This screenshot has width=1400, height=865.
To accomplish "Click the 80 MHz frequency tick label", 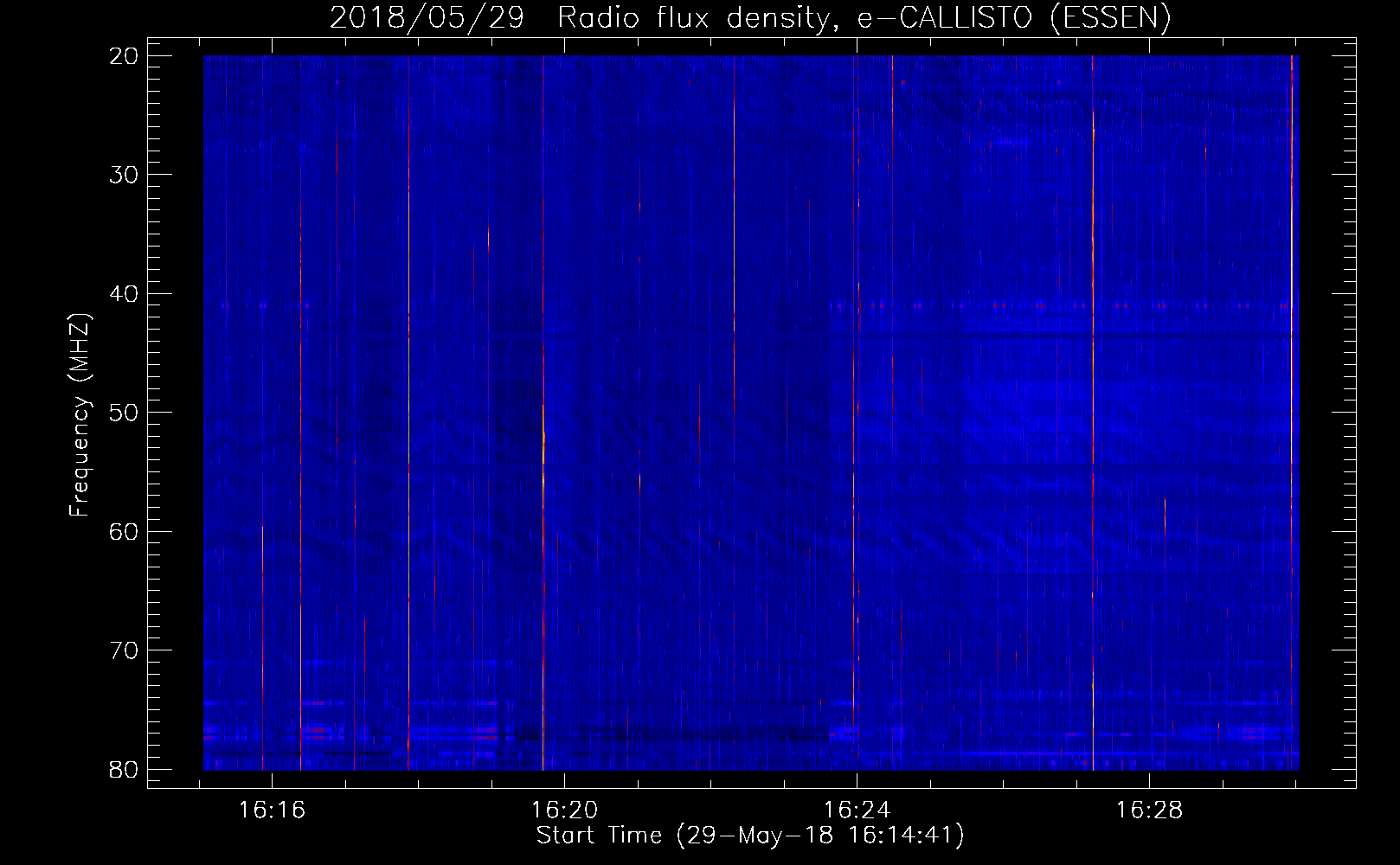I will pos(125,770).
